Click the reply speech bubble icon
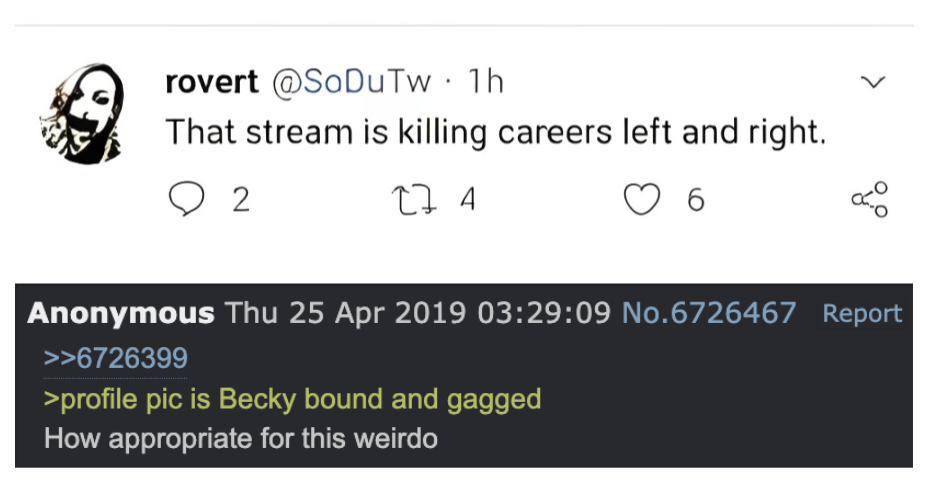 (186, 198)
